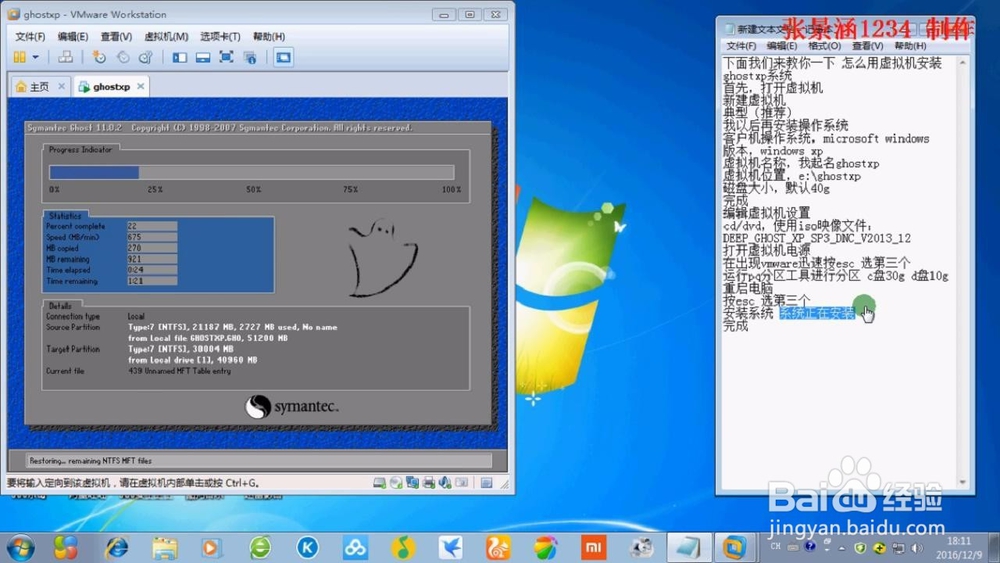Viewport: 1000px width, 563px height.
Task: Open the QQ Music yellow note icon
Action: point(402,548)
